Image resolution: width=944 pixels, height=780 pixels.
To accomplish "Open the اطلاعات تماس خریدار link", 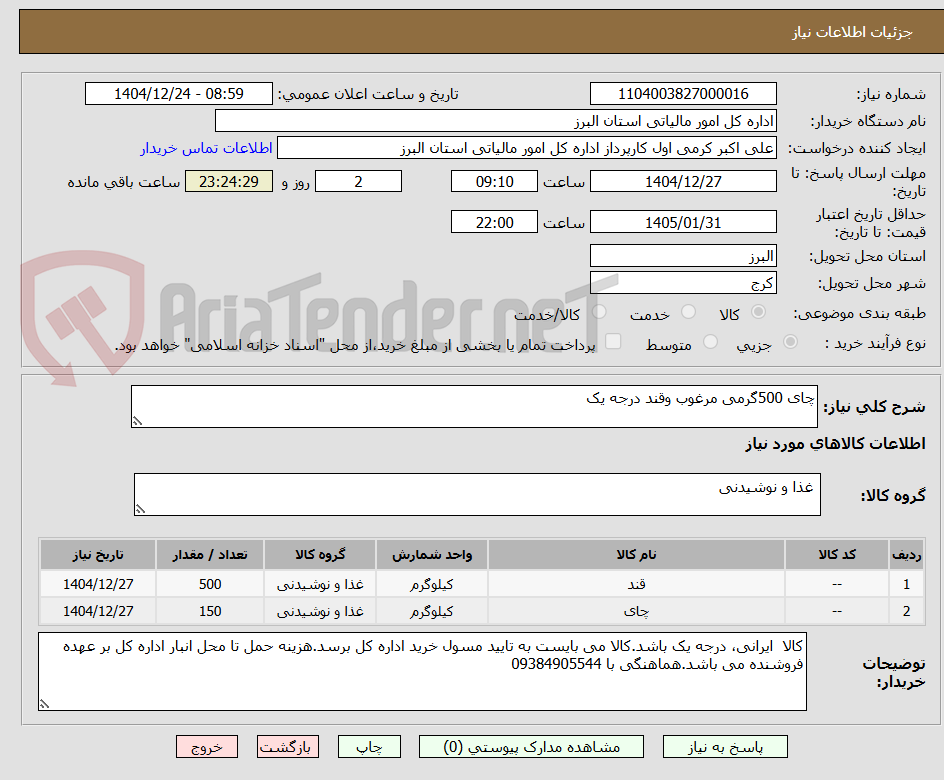I will click(206, 148).
